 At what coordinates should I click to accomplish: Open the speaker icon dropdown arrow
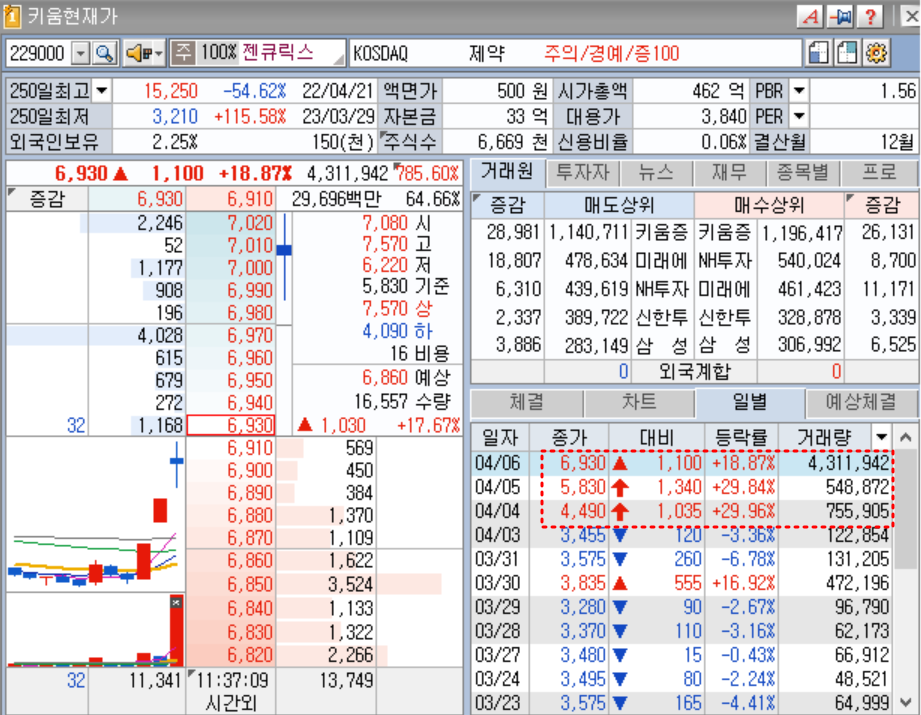click(x=159, y=53)
